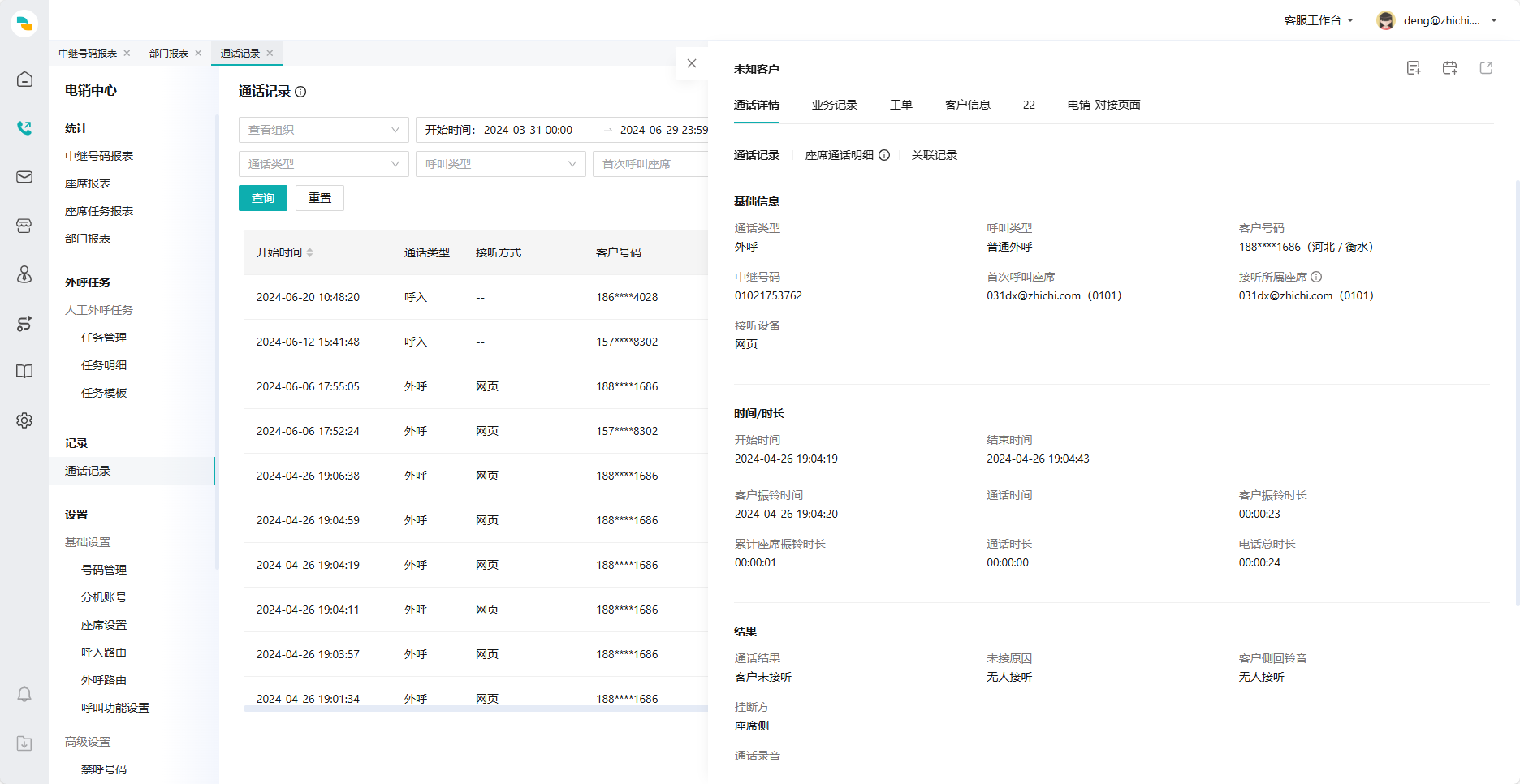Open the 客服工作台 dropdown

point(1319,20)
